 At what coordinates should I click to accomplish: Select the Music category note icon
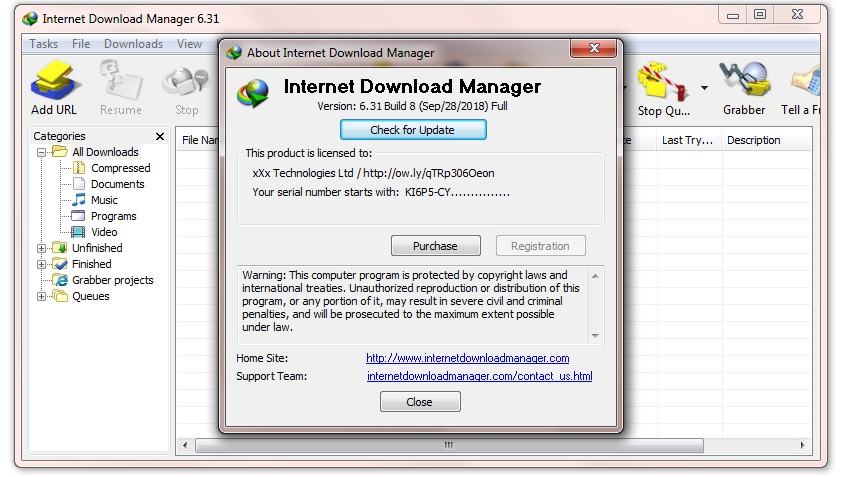79,200
